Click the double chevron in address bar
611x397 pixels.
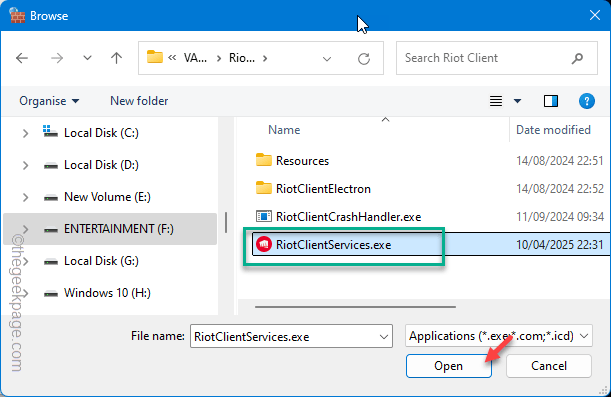coord(172,58)
